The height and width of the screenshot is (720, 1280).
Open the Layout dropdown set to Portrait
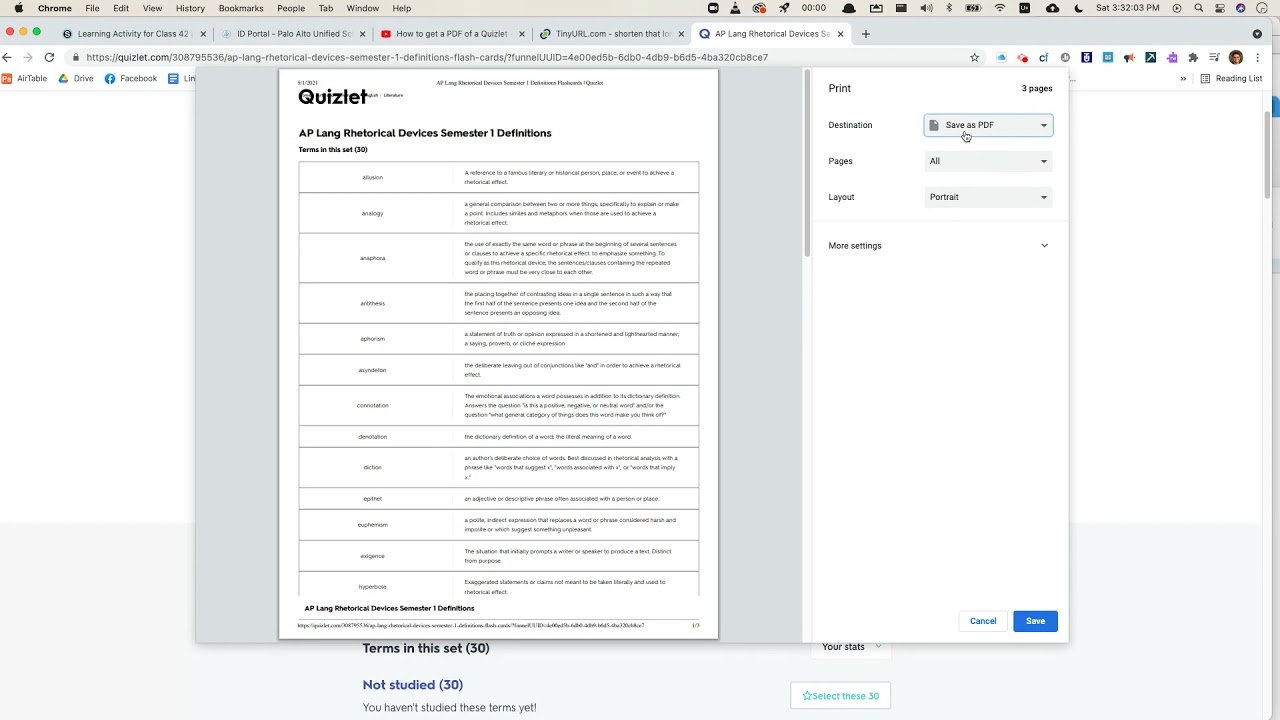tap(988, 197)
